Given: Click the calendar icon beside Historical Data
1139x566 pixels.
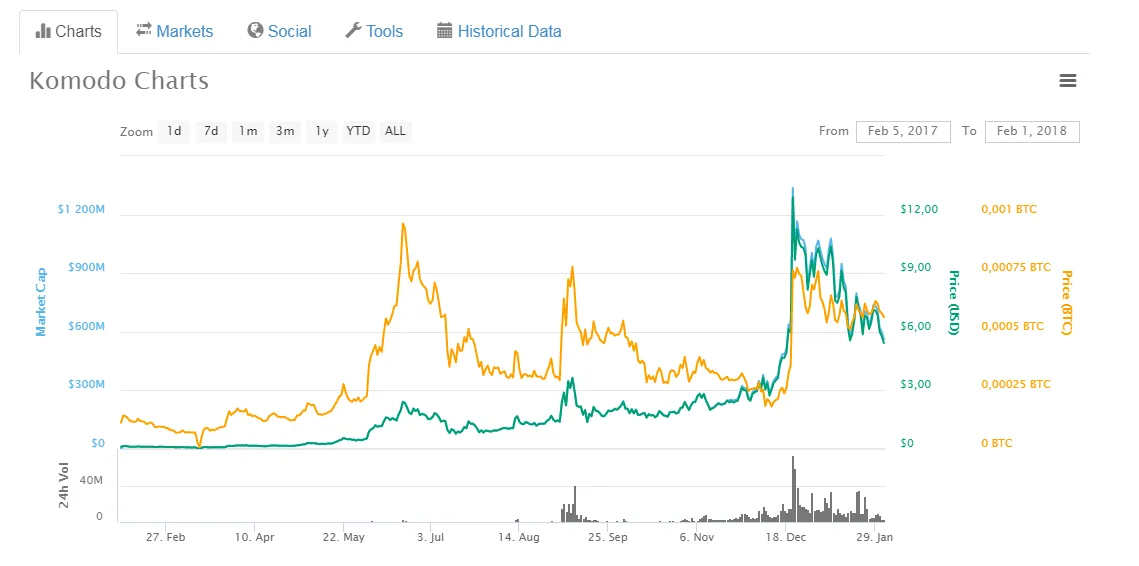Looking at the screenshot, I should coord(445,31).
